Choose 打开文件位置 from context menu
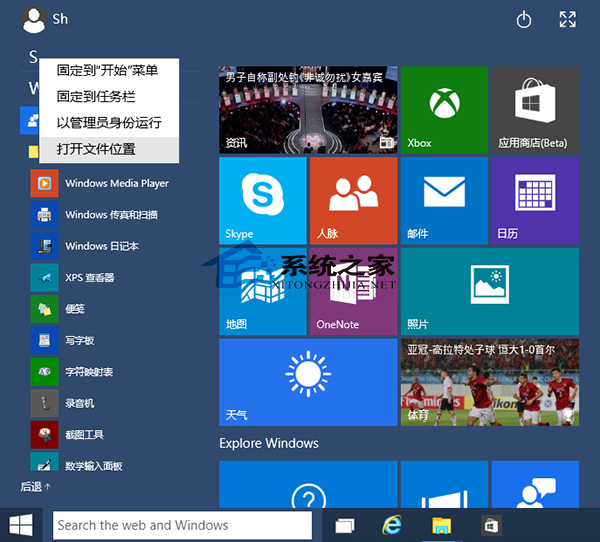The image size is (600, 542). tap(109, 149)
